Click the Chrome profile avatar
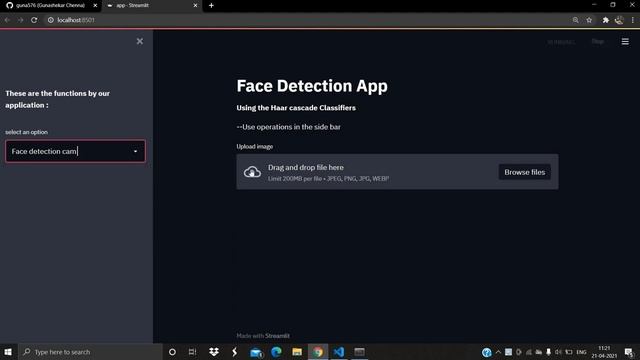This screenshot has width=640, height=360. click(619, 20)
